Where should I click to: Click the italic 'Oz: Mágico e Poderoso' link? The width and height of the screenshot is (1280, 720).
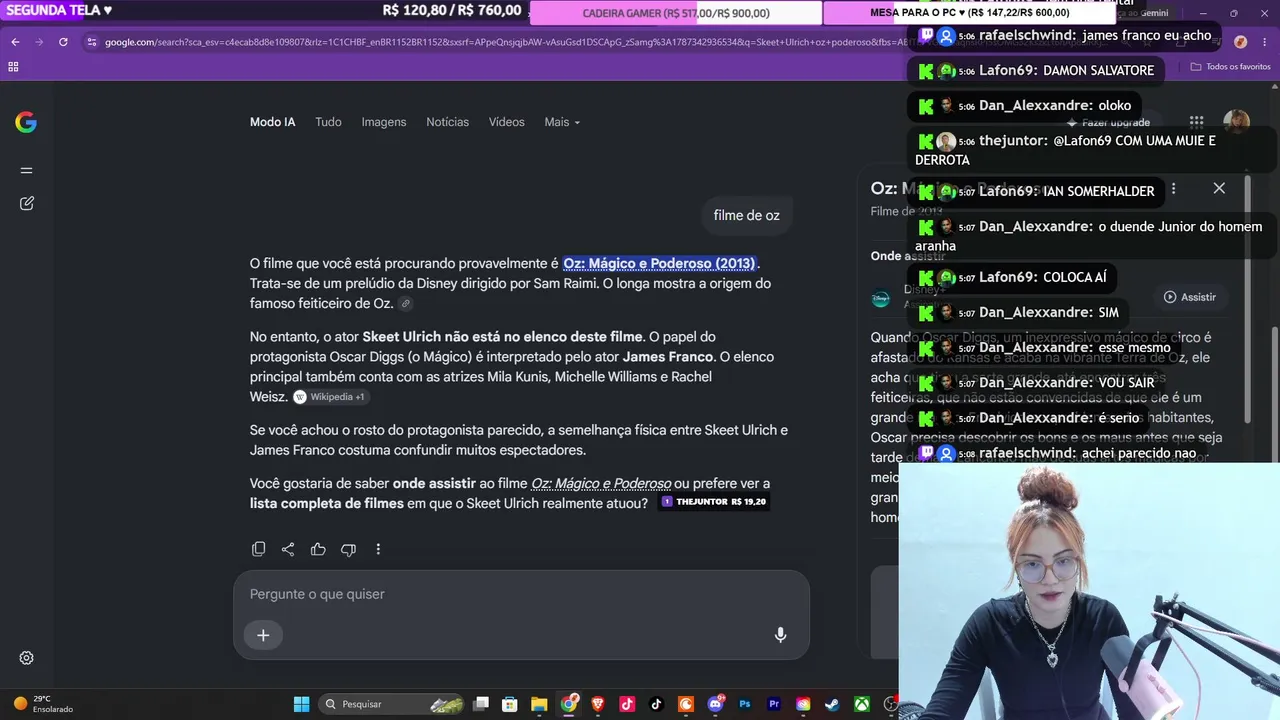601,484
